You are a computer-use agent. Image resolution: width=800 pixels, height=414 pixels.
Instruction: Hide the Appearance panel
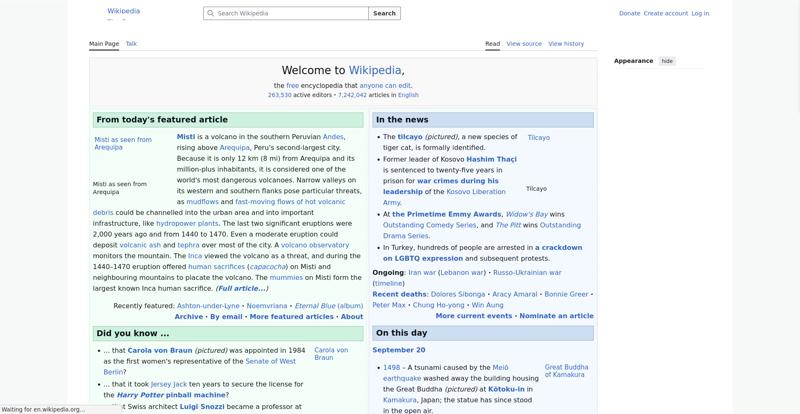[x=667, y=61]
